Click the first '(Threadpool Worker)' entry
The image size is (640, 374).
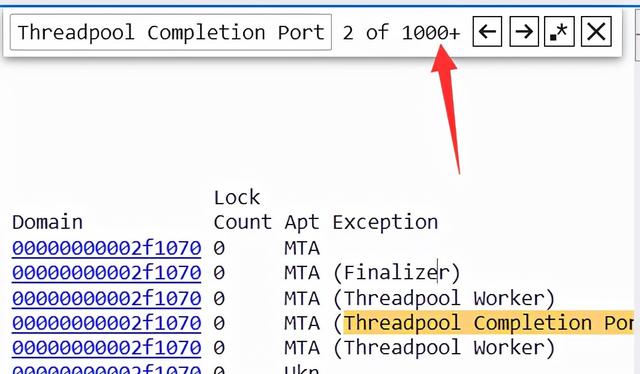tap(444, 298)
